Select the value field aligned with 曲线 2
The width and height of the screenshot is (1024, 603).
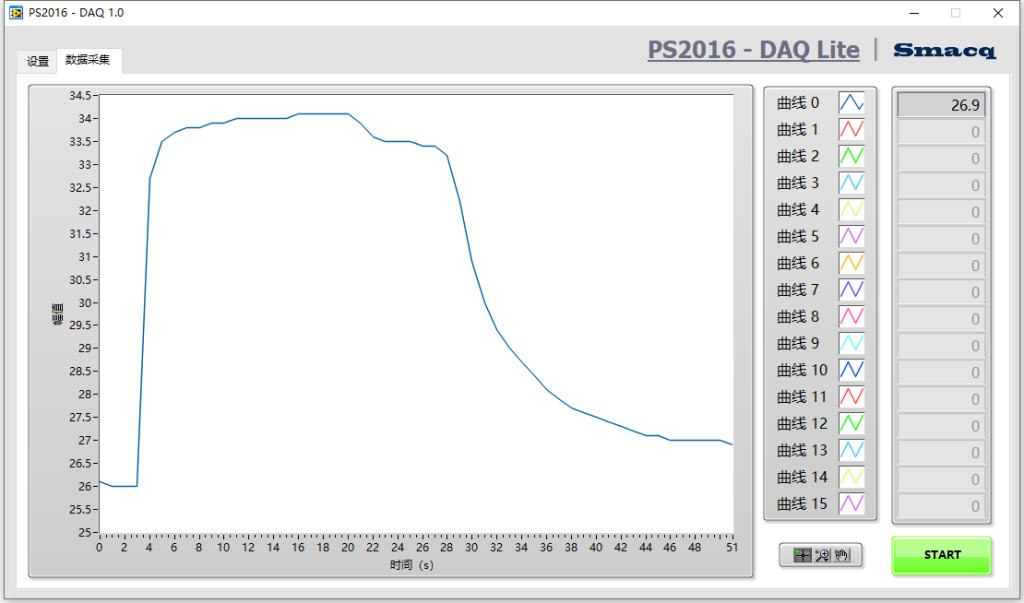pos(941,158)
